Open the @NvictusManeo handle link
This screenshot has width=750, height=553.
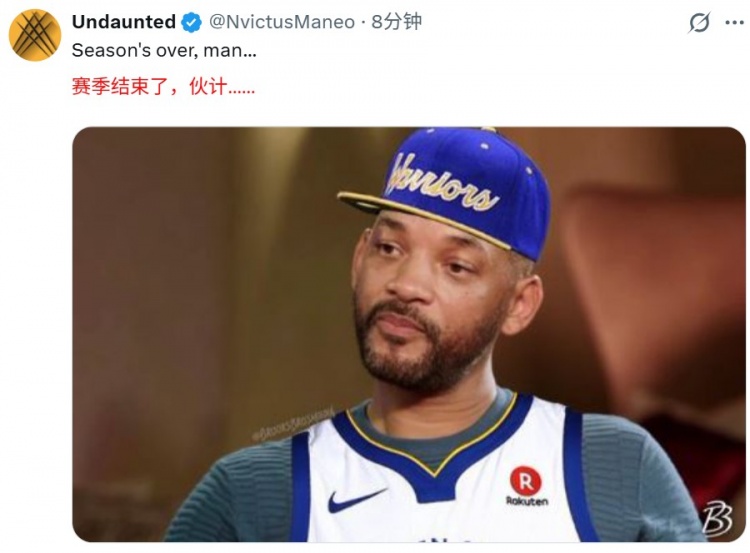tap(282, 22)
